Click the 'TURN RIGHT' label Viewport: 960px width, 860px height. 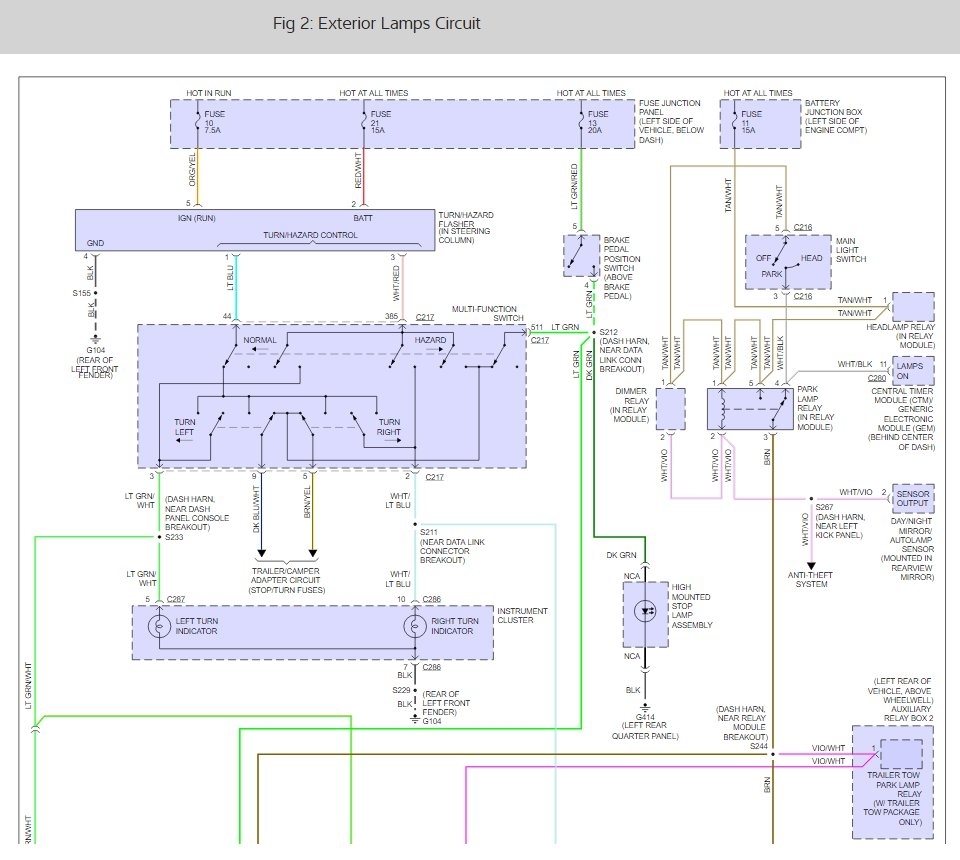[389, 427]
